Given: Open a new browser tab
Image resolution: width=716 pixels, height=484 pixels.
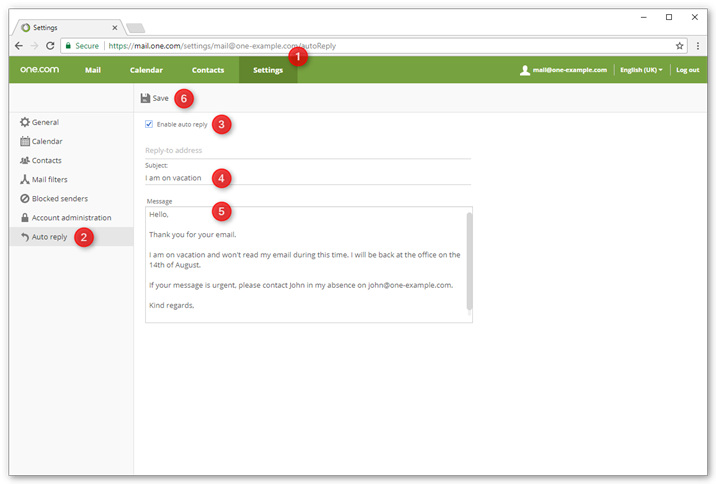Looking at the screenshot, I should click(136, 28).
